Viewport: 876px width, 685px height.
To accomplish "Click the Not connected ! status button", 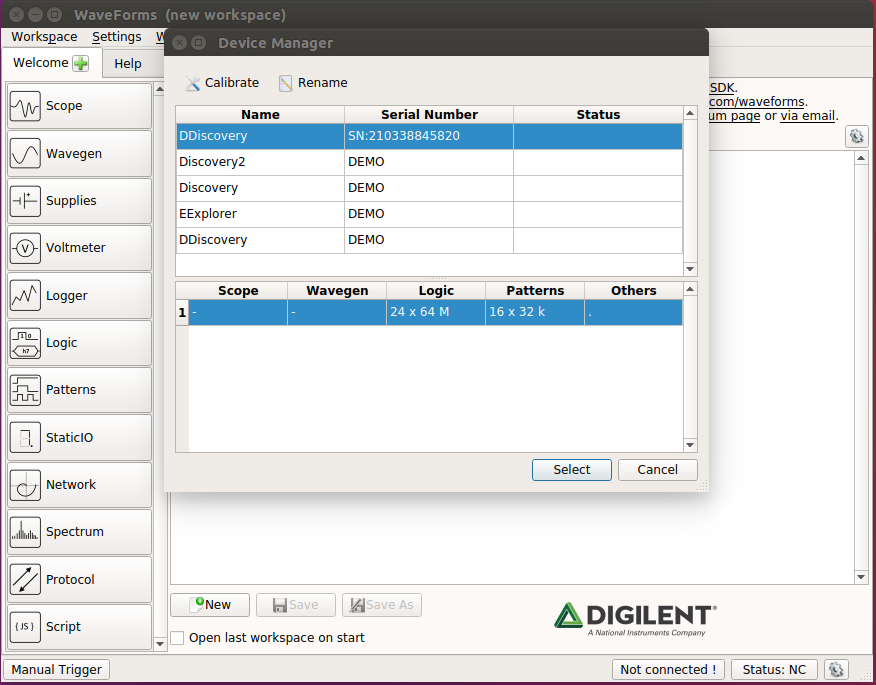I will [668, 669].
